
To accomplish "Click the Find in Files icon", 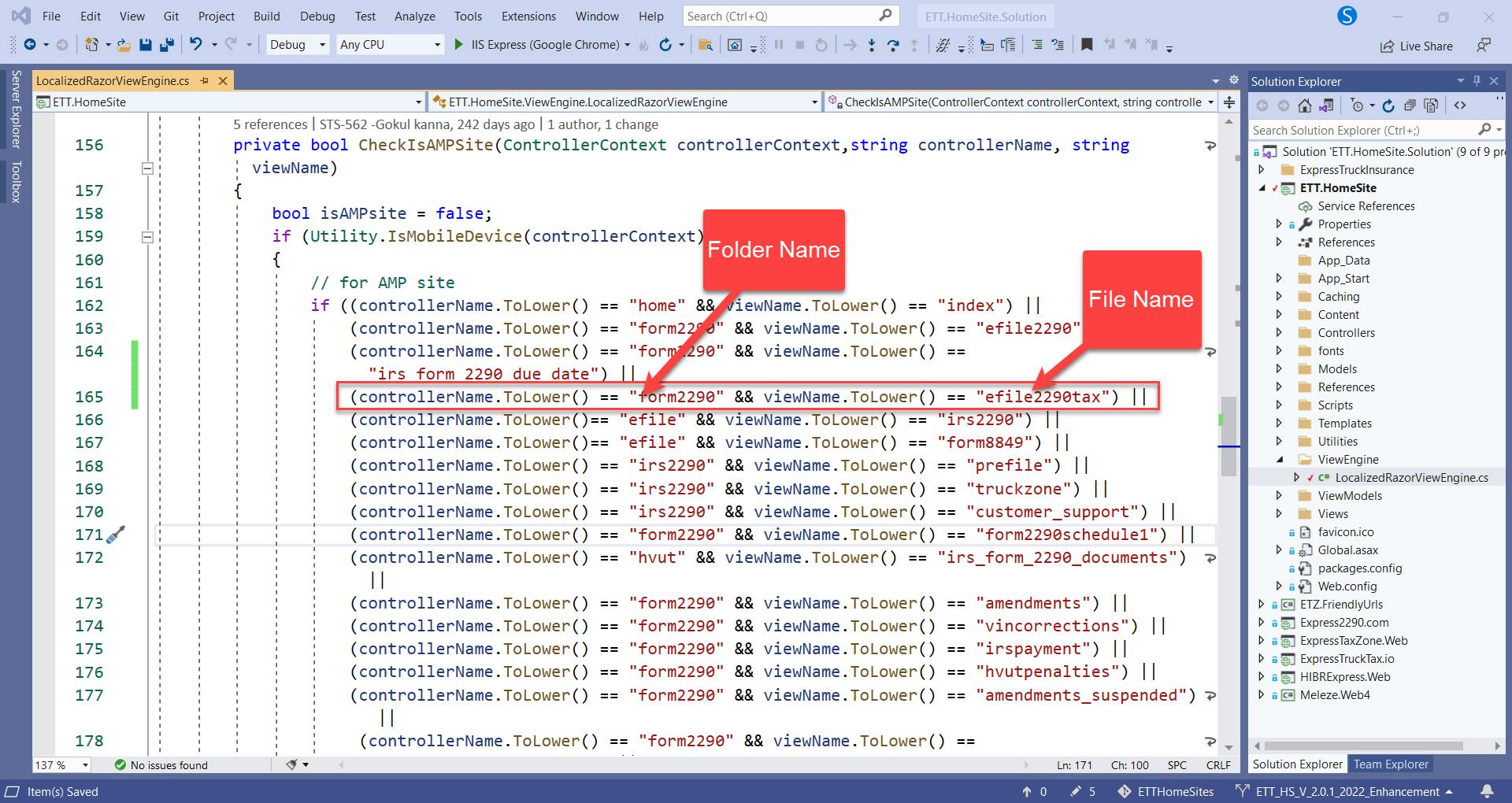I will (706, 45).
